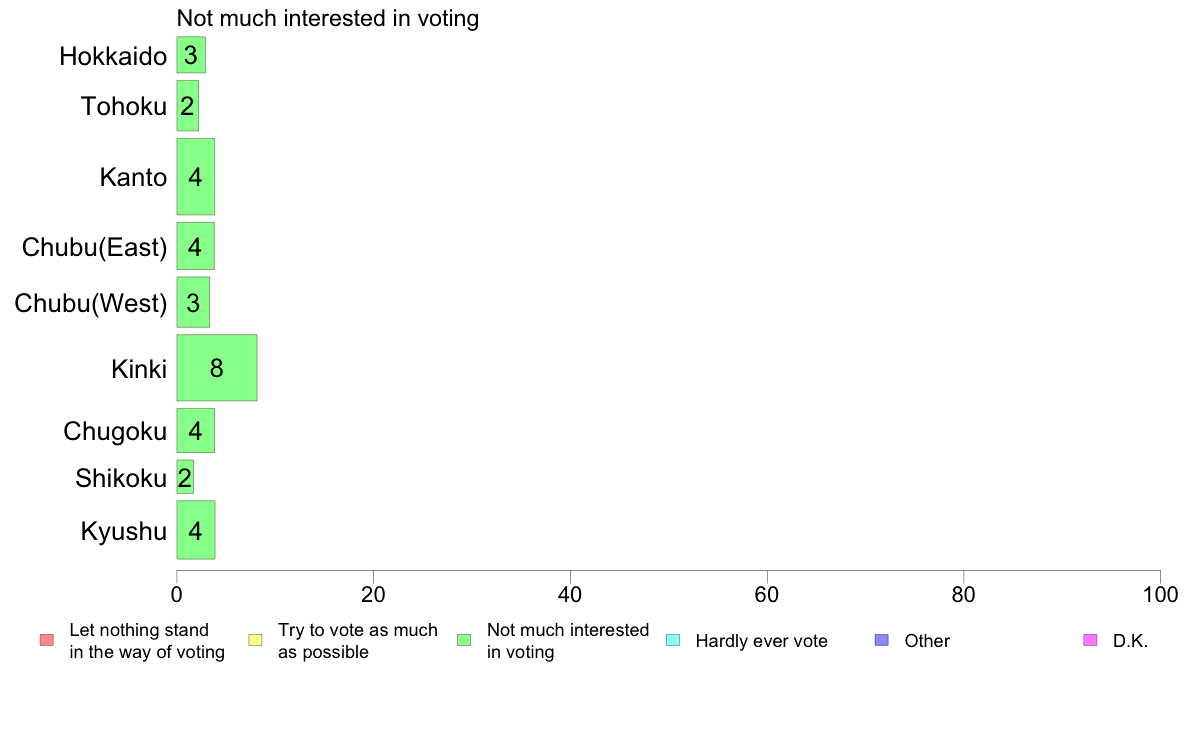
Task: Click the blue 'Other' legend swatch
Action: pyautogui.click(x=882, y=640)
